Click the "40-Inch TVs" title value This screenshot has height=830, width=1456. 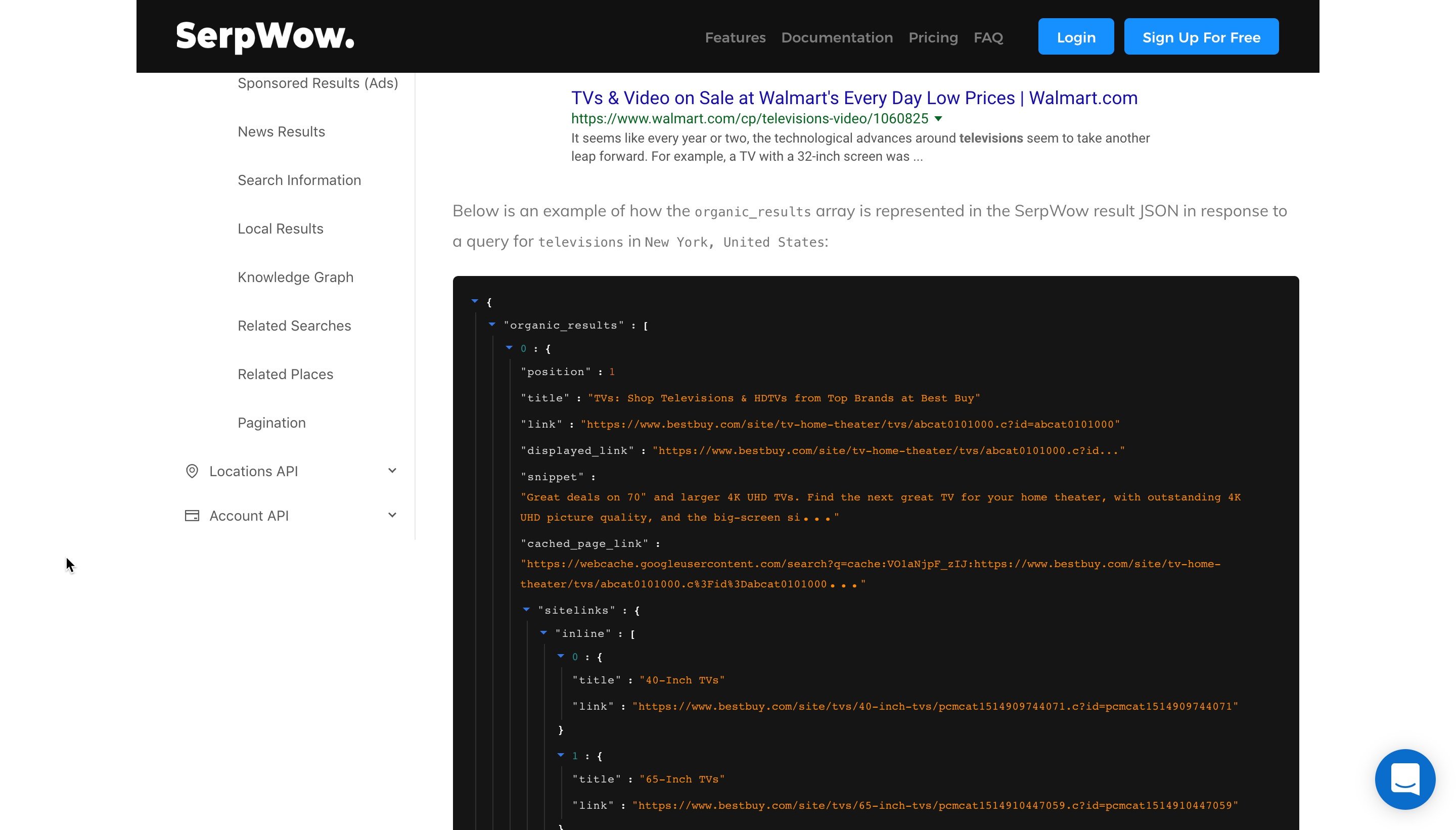point(682,680)
